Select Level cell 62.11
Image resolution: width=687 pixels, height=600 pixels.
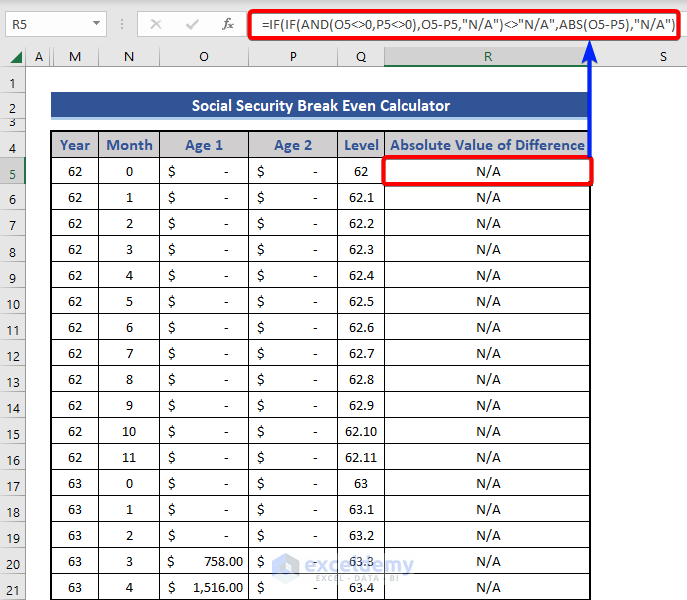(361, 458)
